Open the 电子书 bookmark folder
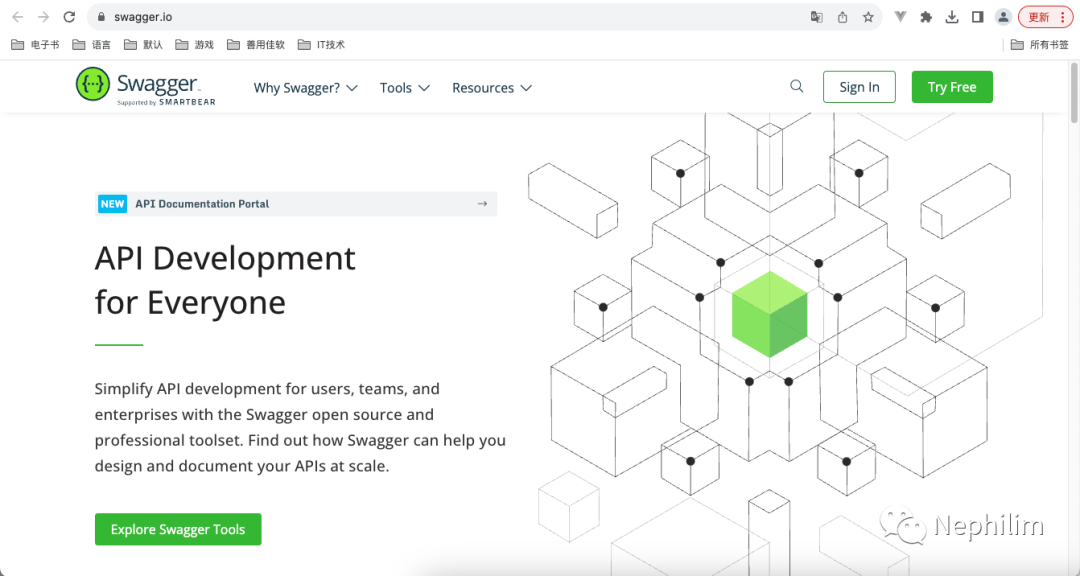Viewport: 1080px width, 576px height. coord(36,45)
